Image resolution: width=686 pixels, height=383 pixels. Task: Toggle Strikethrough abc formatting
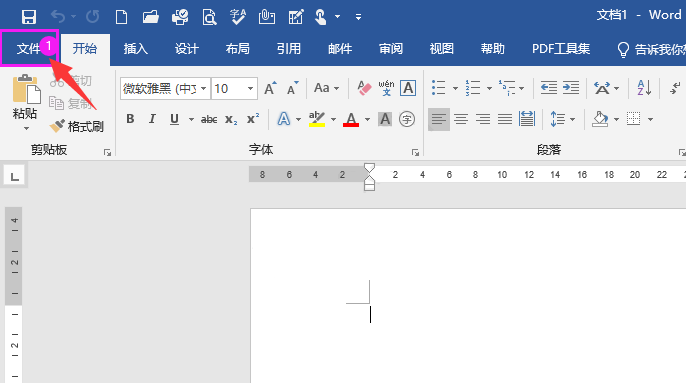point(209,119)
